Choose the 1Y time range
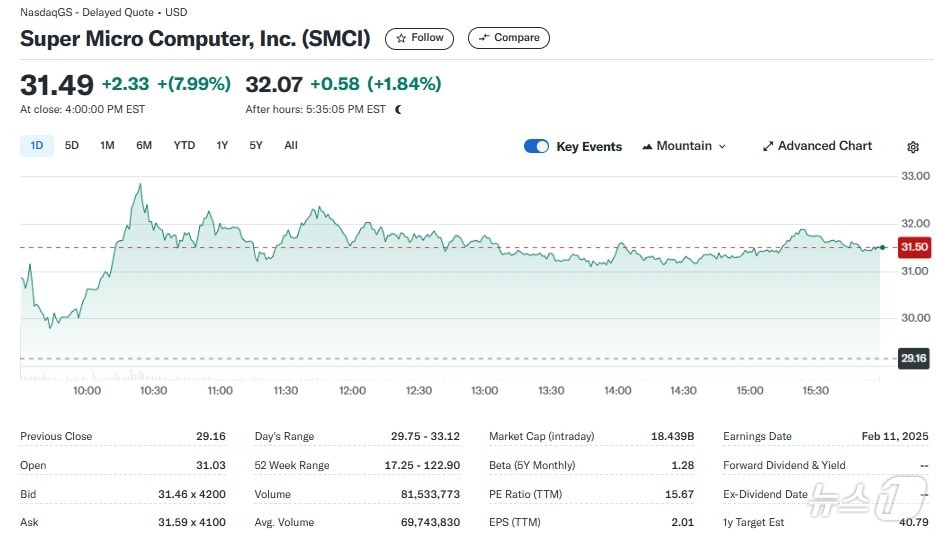This screenshot has width=937, height=533. click(x=222, y=146)
